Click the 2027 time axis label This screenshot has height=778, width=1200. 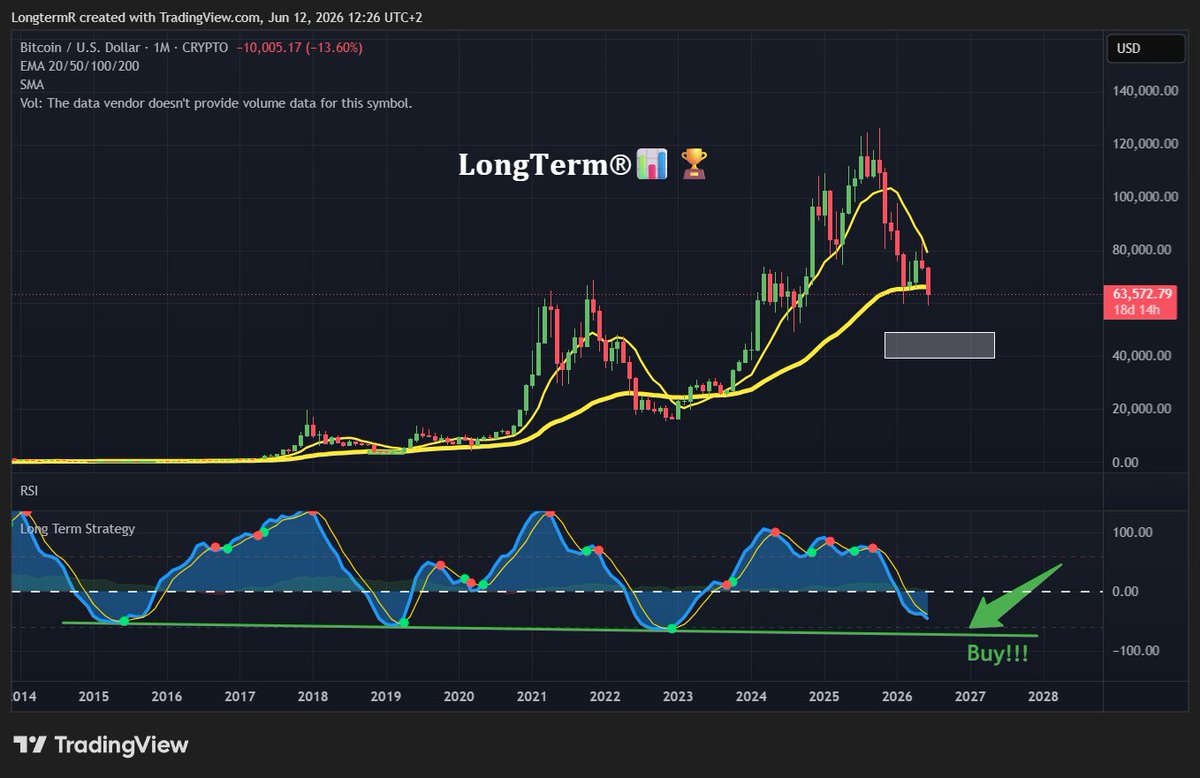coord(970,696)
